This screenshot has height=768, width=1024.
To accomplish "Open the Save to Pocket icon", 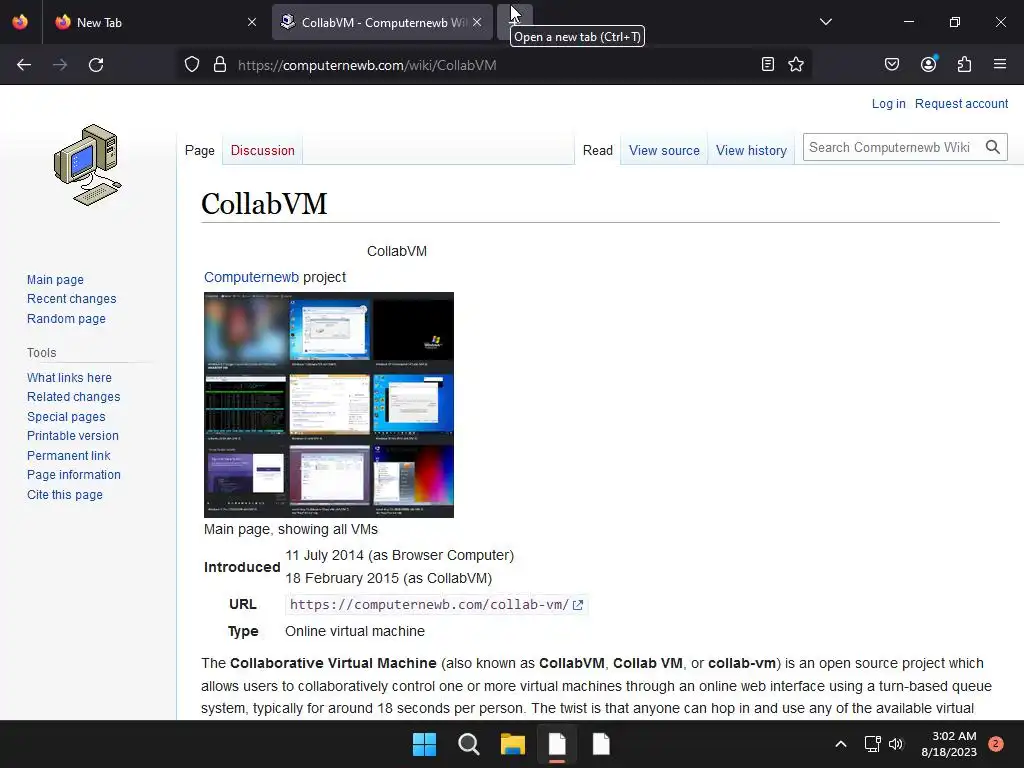I will click(891, 65).
